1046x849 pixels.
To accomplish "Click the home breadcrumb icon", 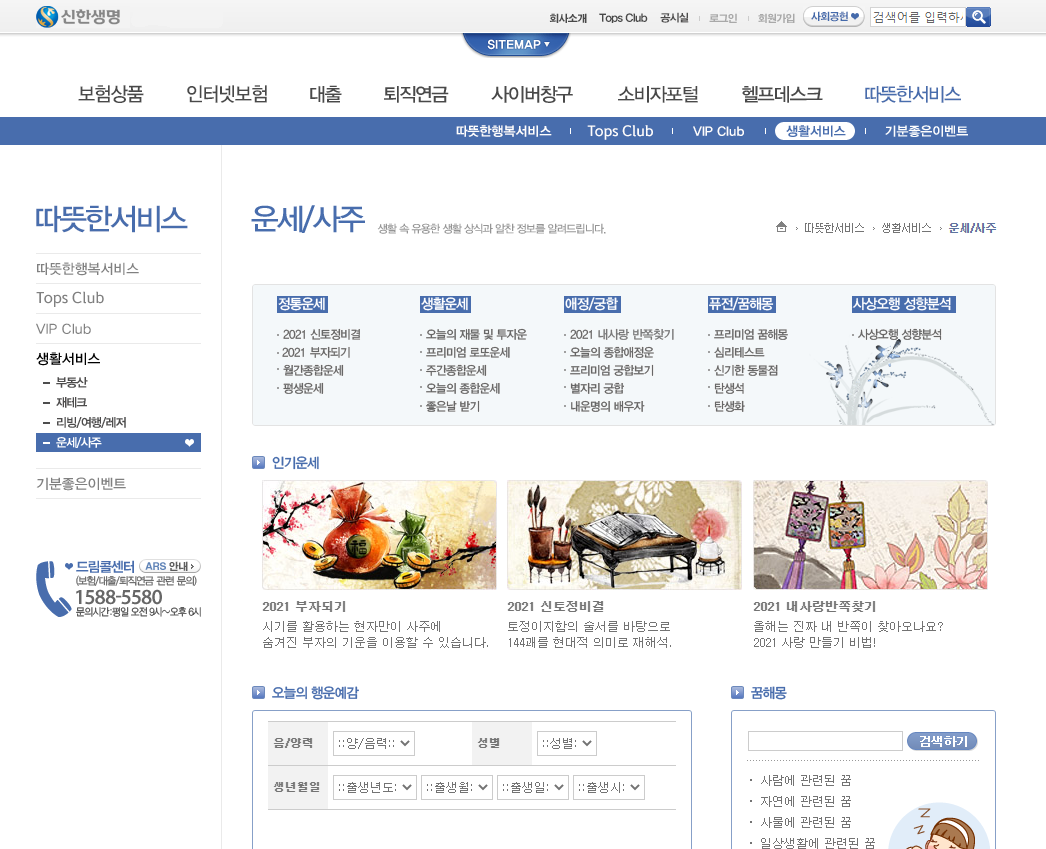I will (x=781, y=227).
